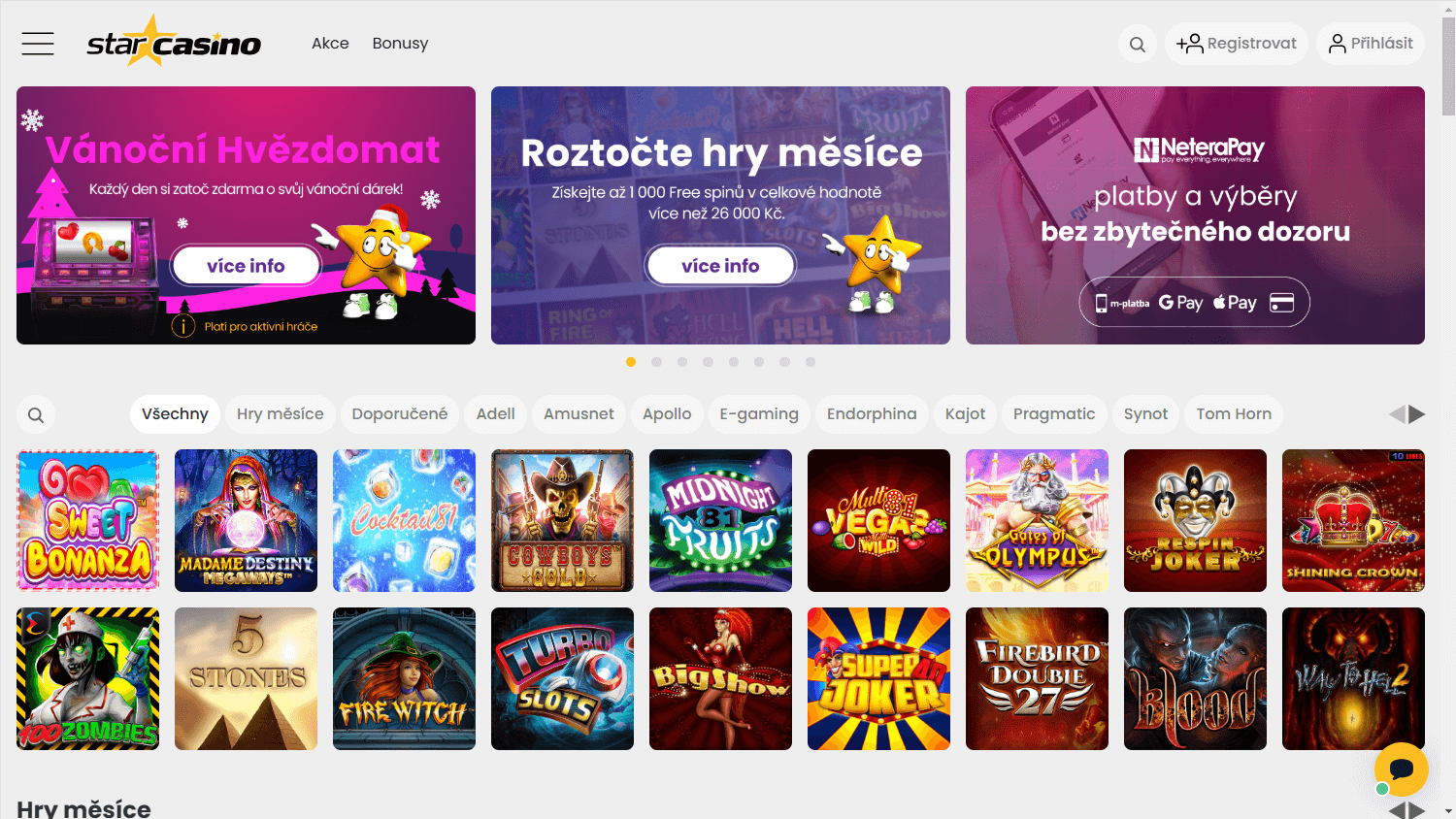Screen dimensions: 1456x819
Task: Select the Kajot provider filter
Action: point(965,414)
